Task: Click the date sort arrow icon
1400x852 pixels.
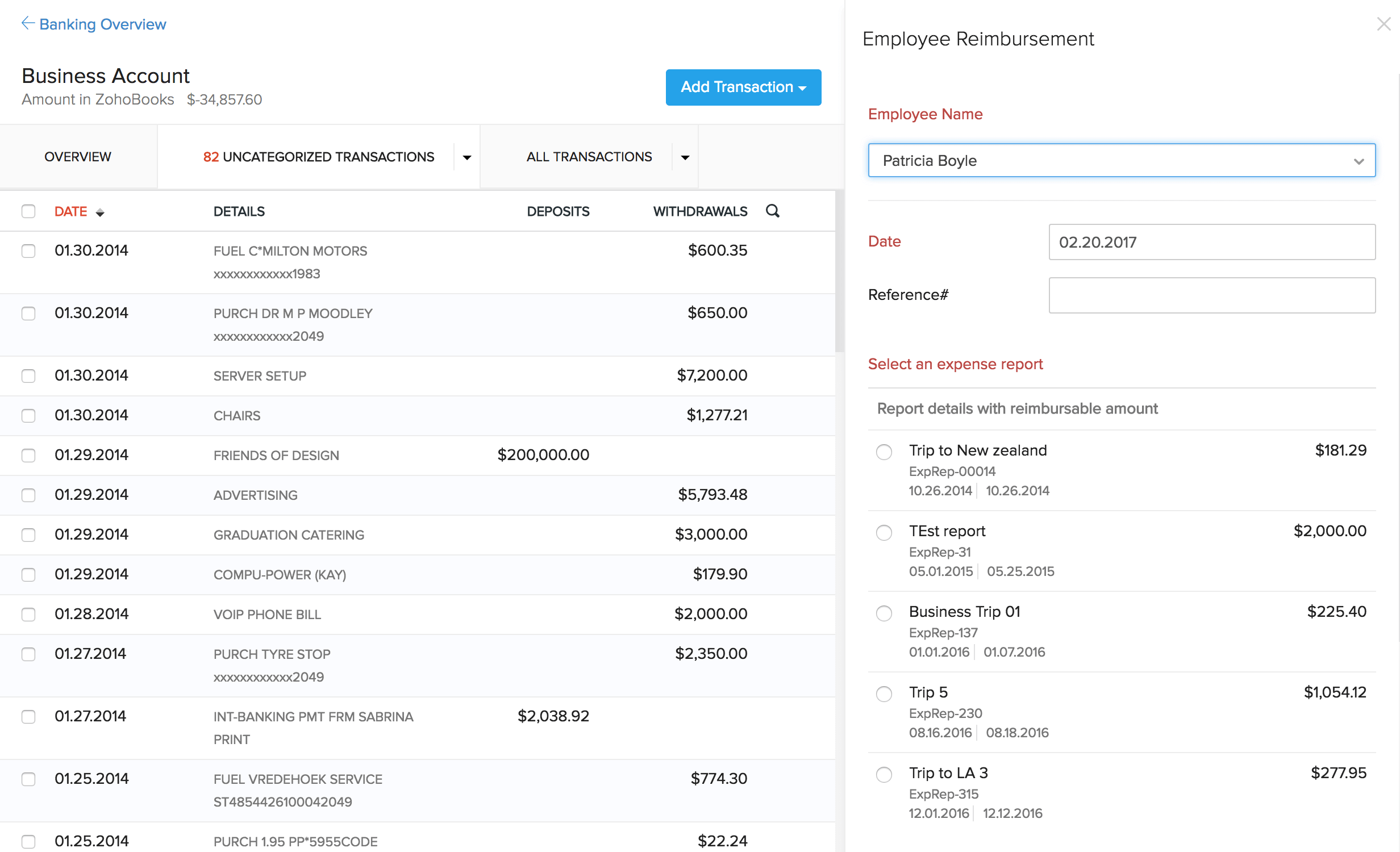Action: [x=101, y=212]
